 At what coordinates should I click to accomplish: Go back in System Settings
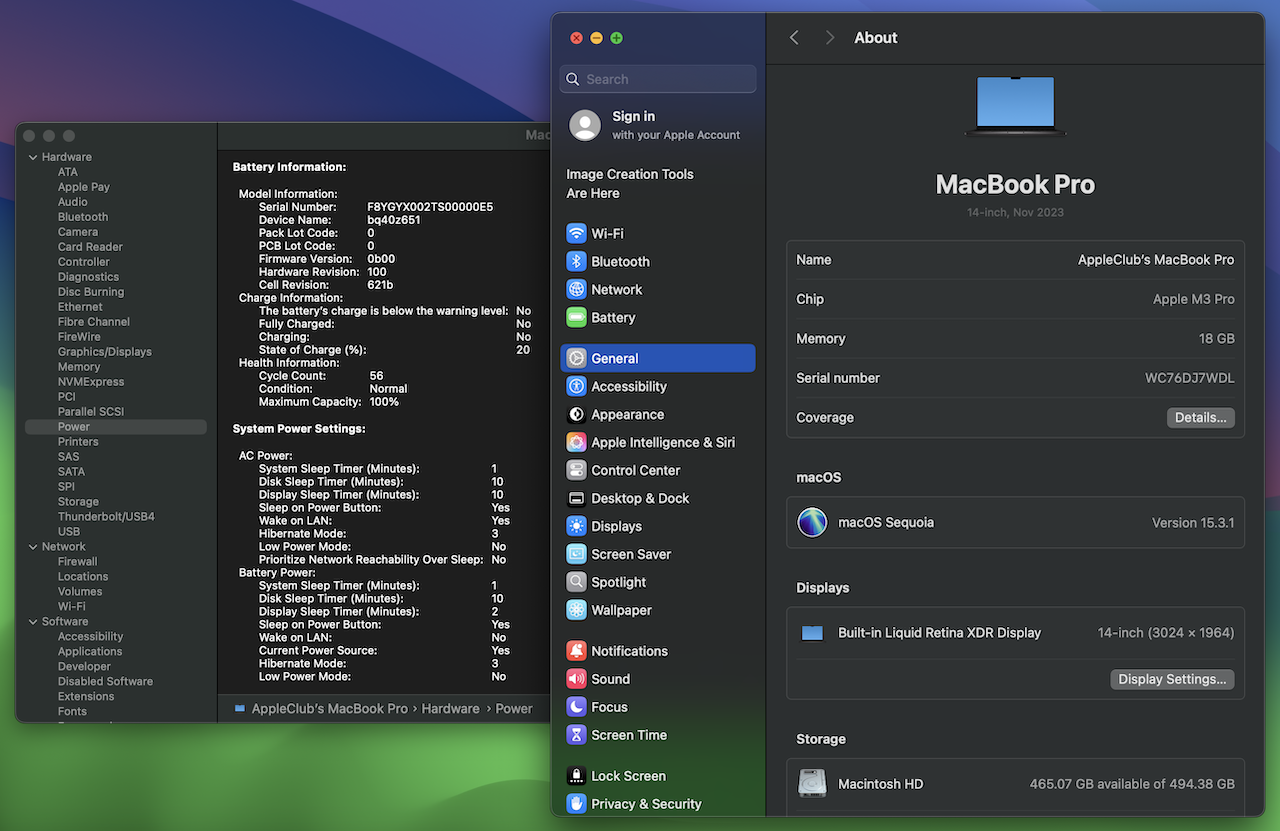[x=794, y=38]
